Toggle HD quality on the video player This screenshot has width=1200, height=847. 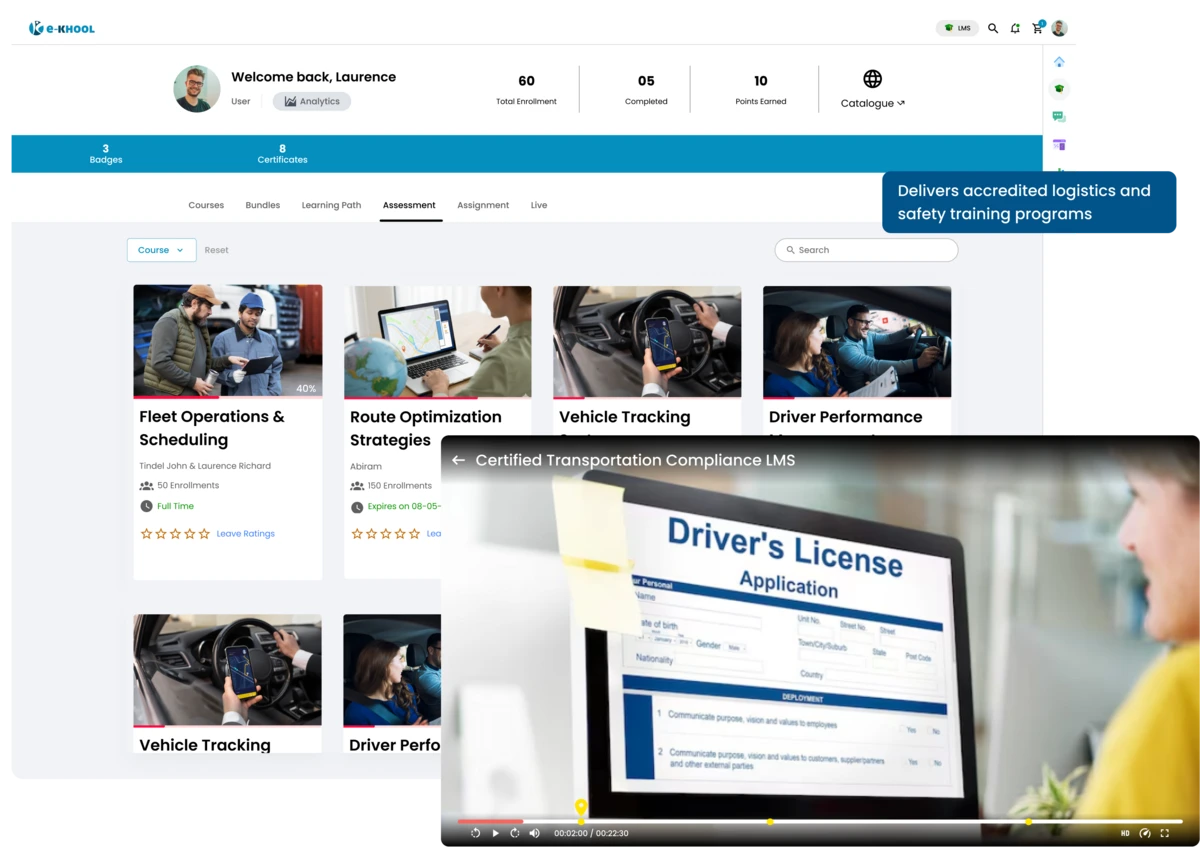(x=1125, y=833)
